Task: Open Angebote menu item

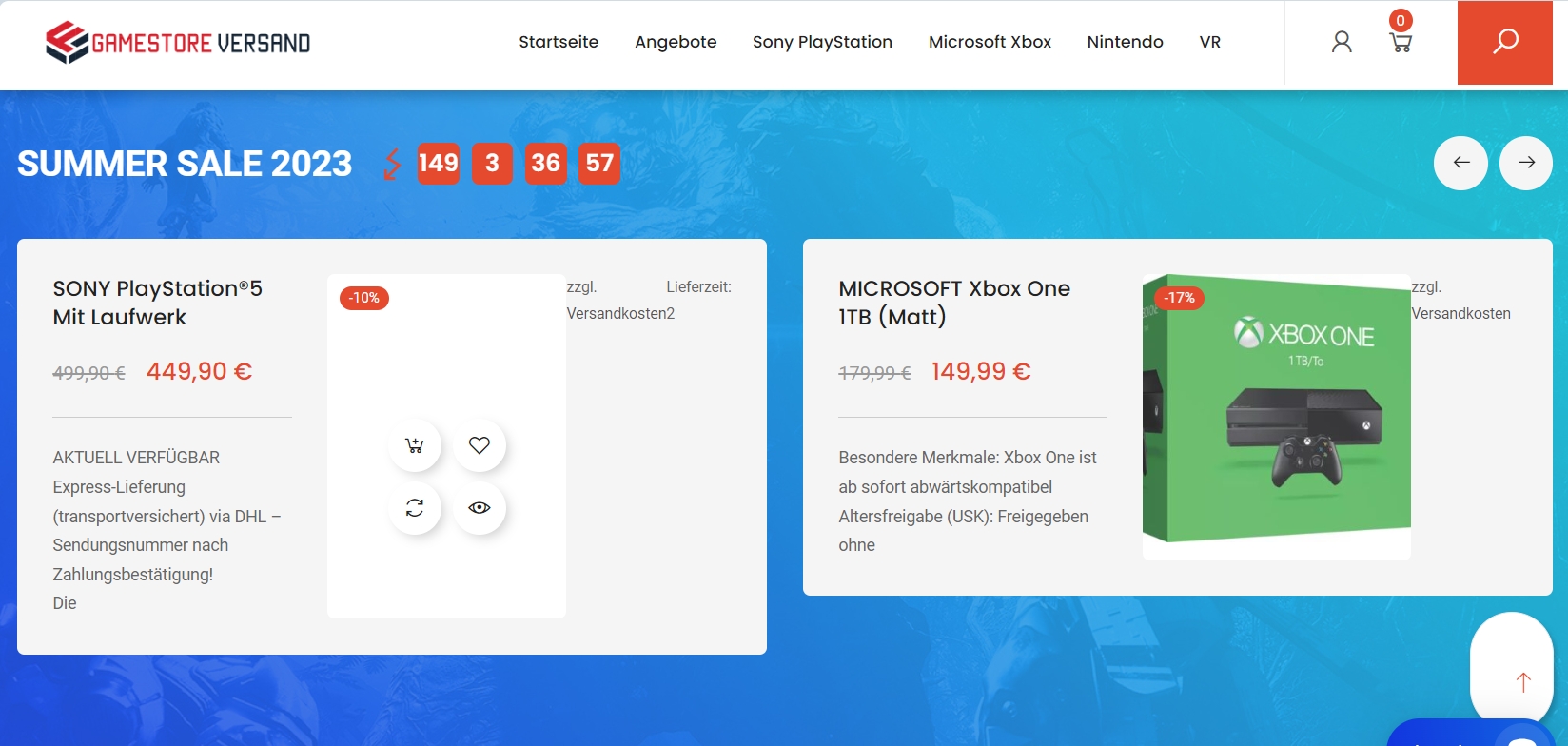Action: pyautogui.click(x=676, y=42)
